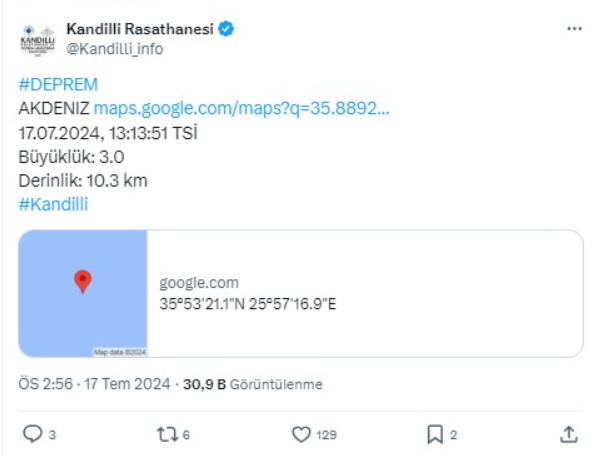This screenshot has width=600, height=456.
Task: Open the three-dot more options menu
Action: click(x=574, y=29)
